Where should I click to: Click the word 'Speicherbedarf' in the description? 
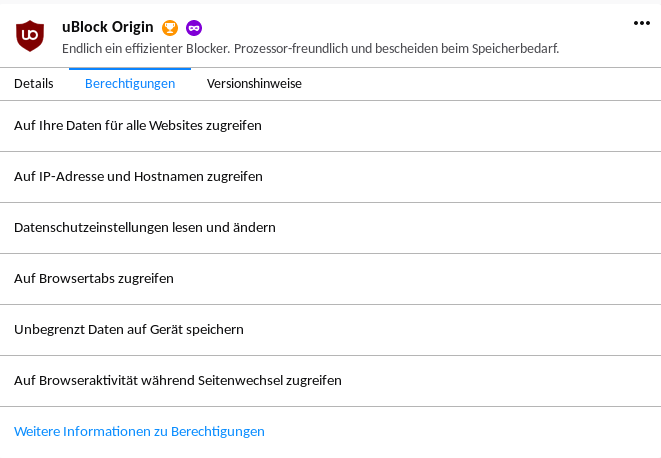coord(514,48)
